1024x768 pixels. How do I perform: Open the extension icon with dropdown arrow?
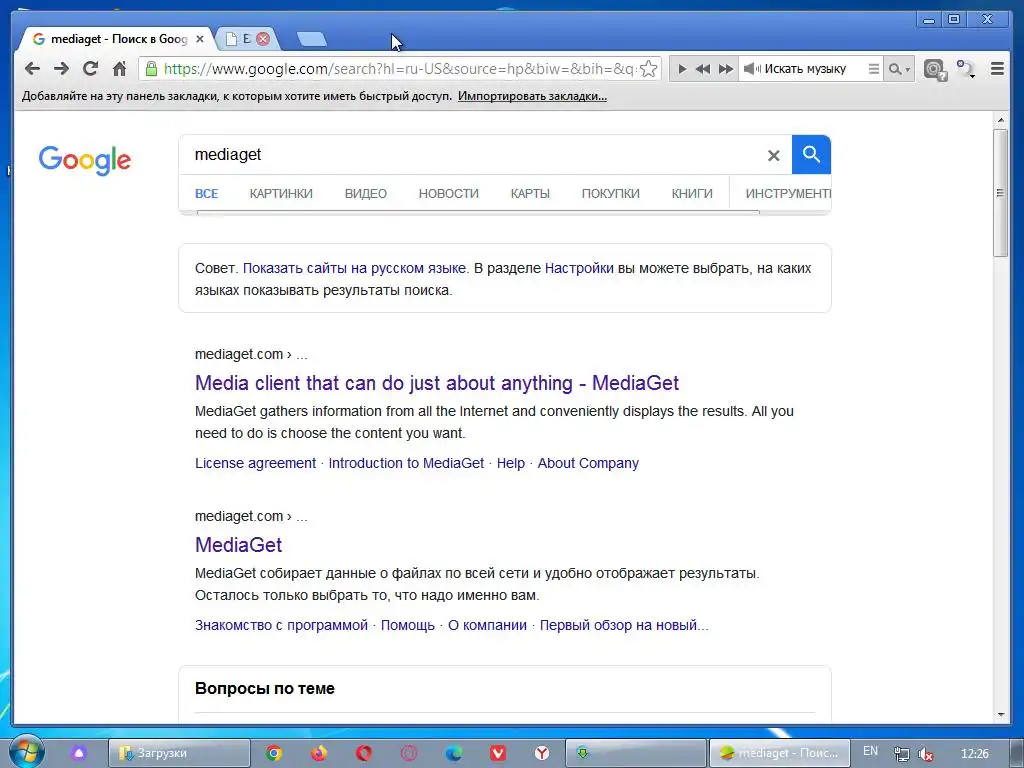[966, 69]
